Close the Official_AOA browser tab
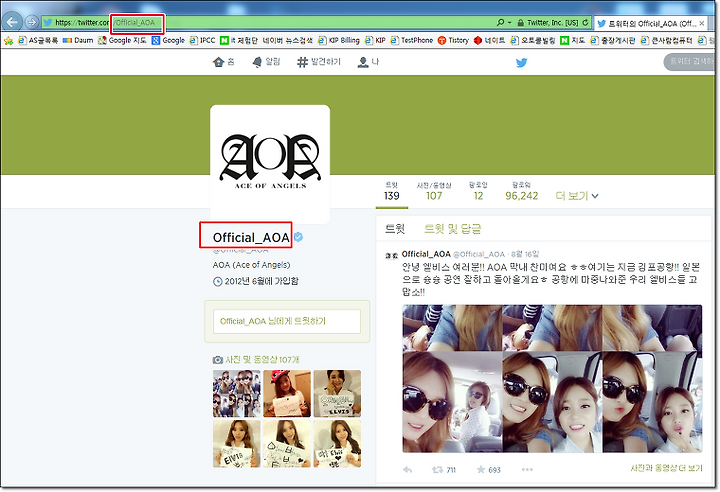Screen dimensions: 720x492 click(702, 23)
